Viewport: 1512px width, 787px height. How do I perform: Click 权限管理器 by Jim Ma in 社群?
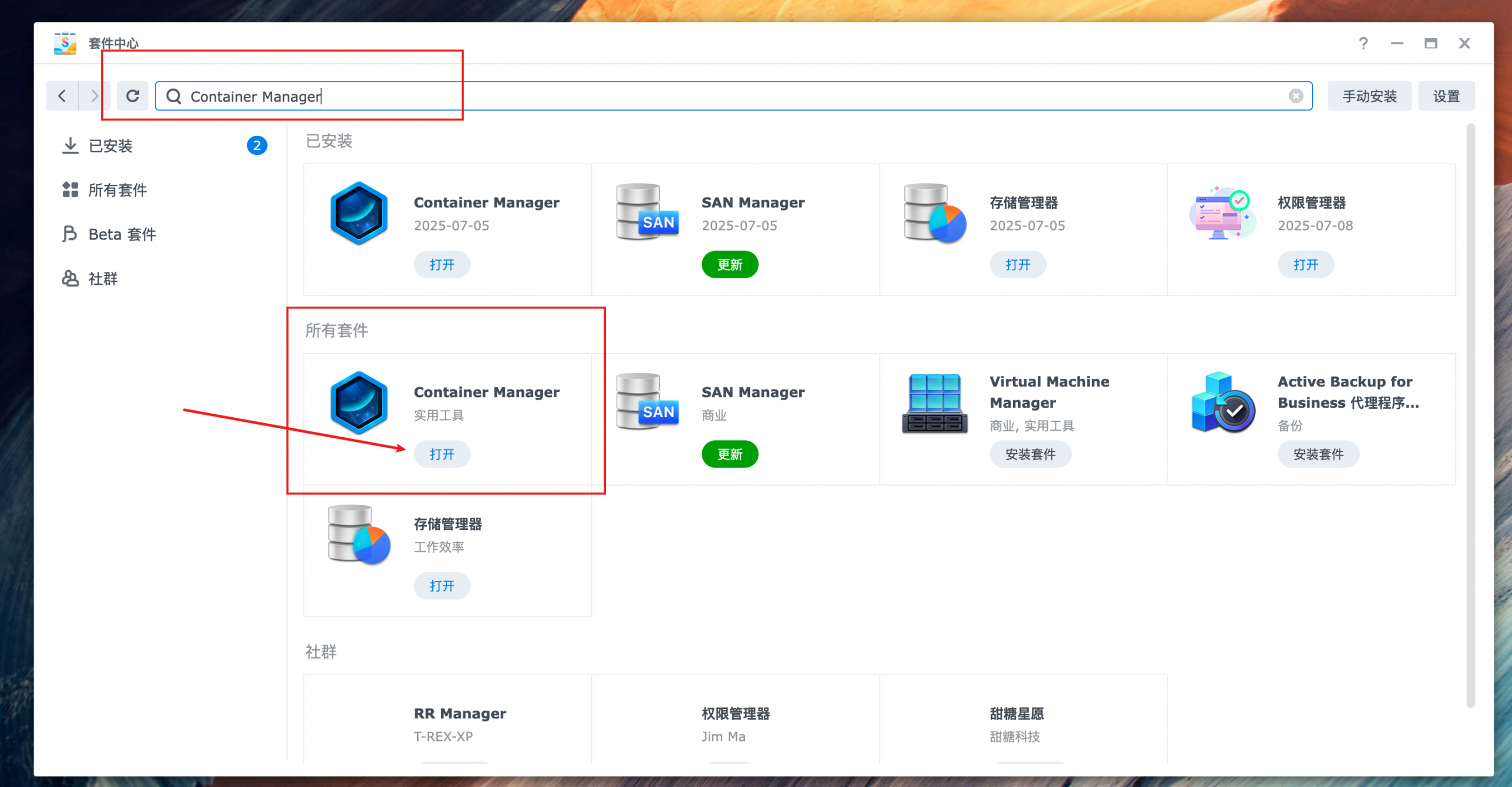[736, 713]
